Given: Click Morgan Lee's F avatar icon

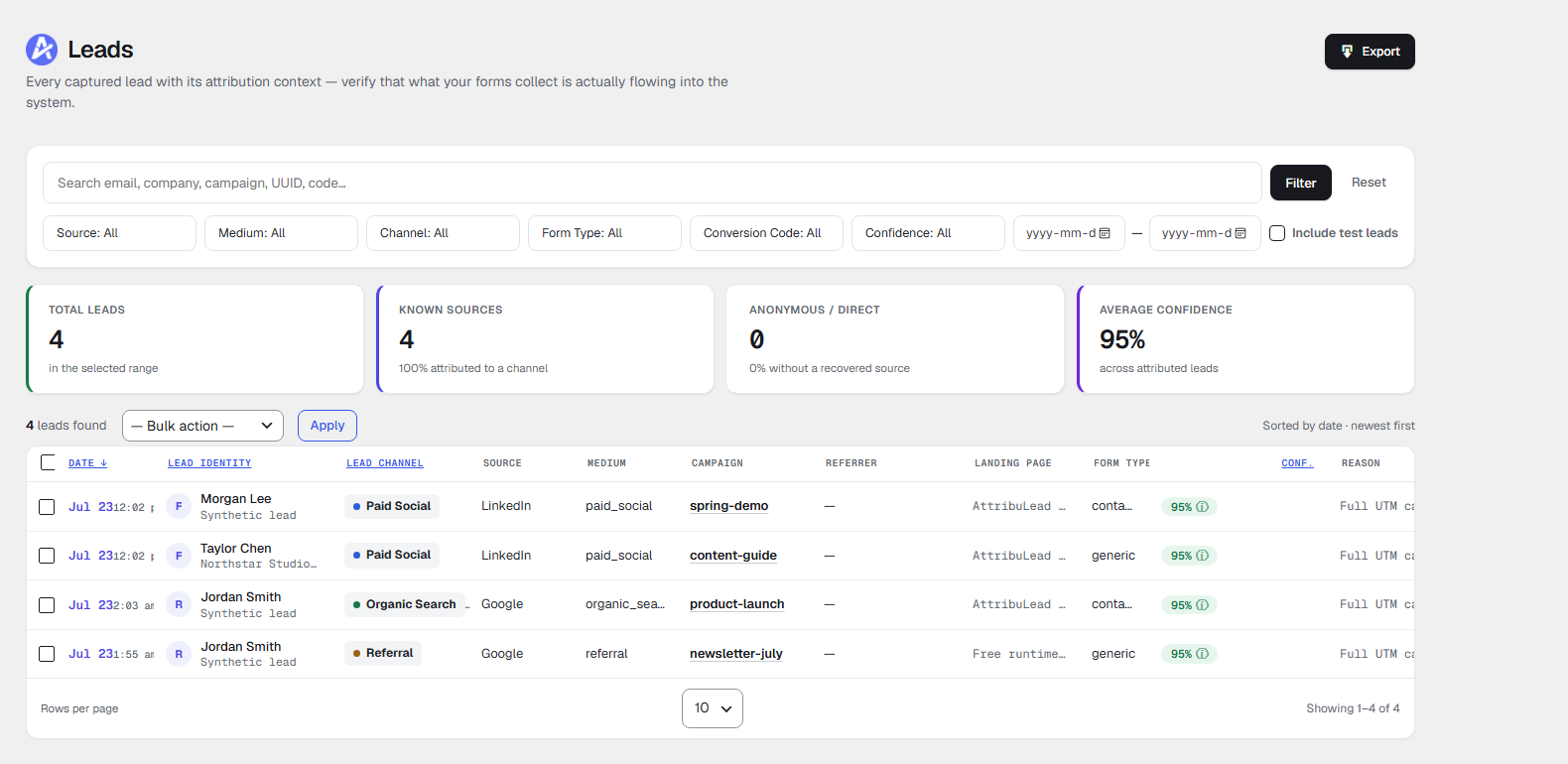Looking at the screenshot, I should coord(179,506).
